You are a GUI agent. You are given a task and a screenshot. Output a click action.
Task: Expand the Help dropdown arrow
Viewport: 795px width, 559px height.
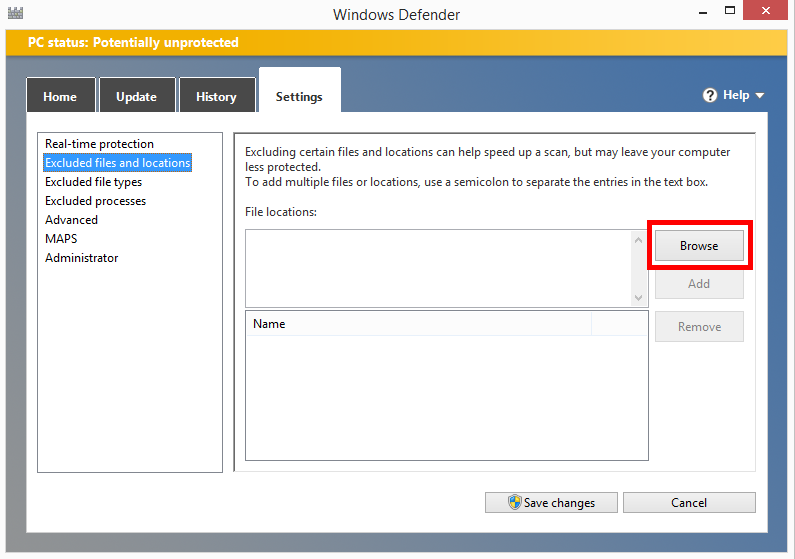tap(760, 95)
